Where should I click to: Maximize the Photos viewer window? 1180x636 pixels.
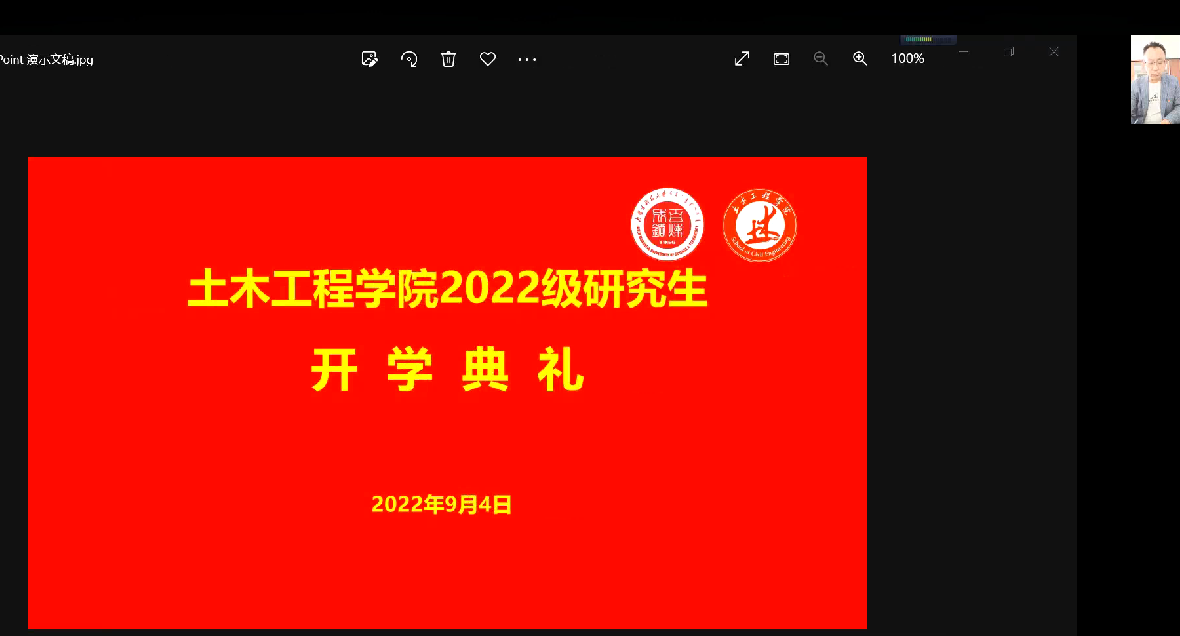tap(1008, 51)
